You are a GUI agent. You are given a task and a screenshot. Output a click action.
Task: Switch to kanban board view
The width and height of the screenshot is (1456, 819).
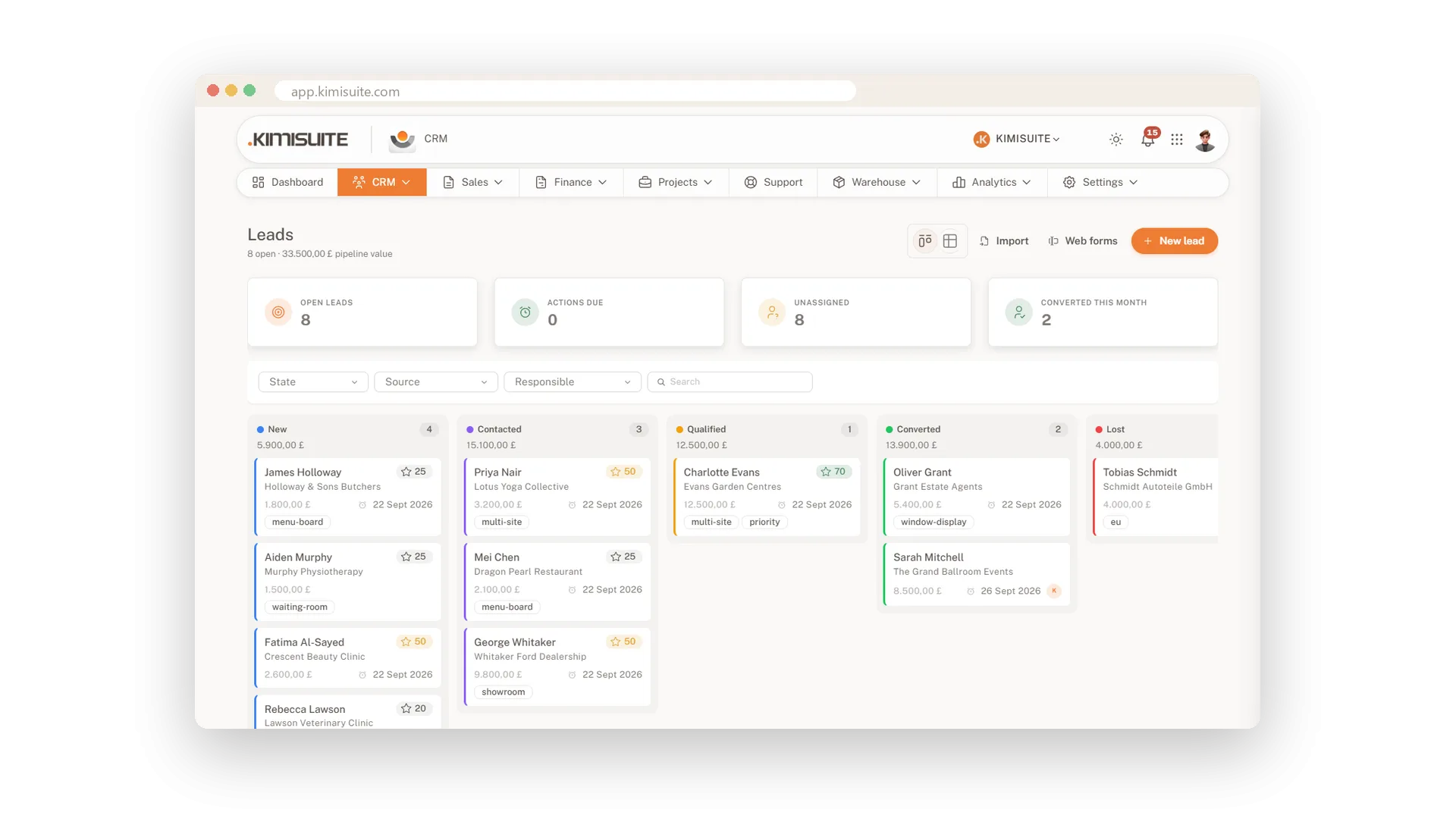pyautogui.click(x=924, y=241)
